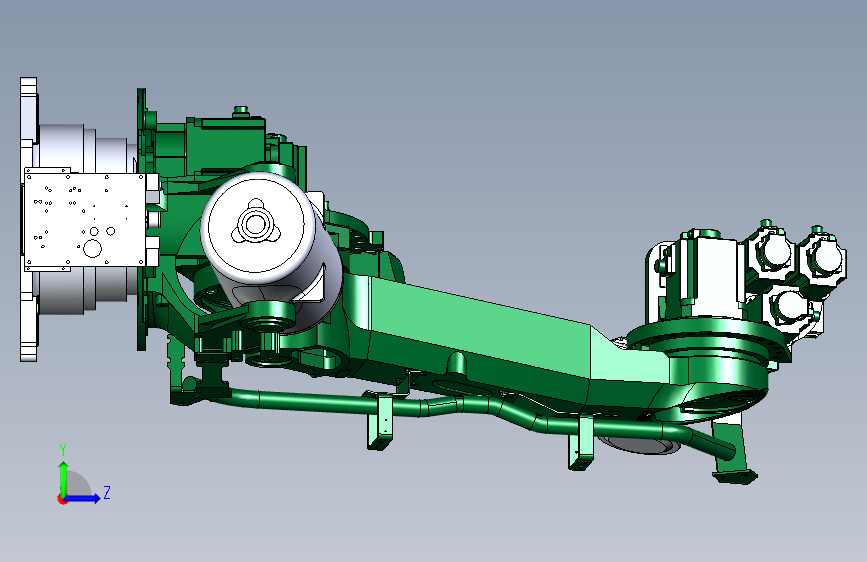Click the blue Z axis arrow of triad
This screenshot has height=562, width=867.
point(82,498)
